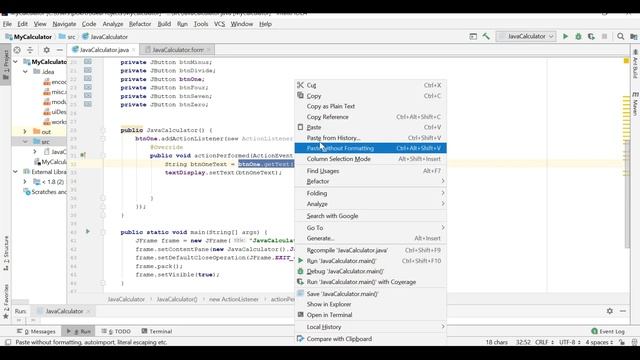Run with coverage from the toolbar
The width and height of the screenshot is (640, 360).
(591, 36)
